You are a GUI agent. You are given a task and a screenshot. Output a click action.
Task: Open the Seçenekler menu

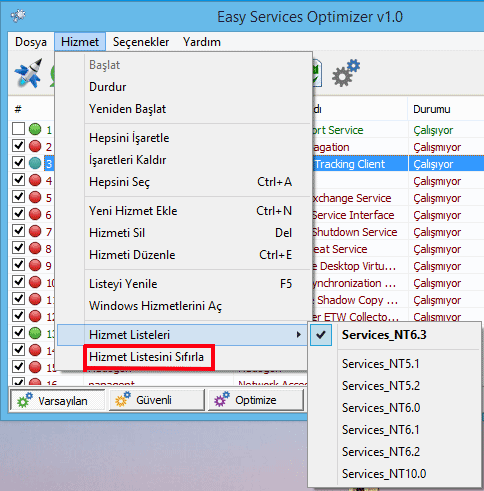141,42
